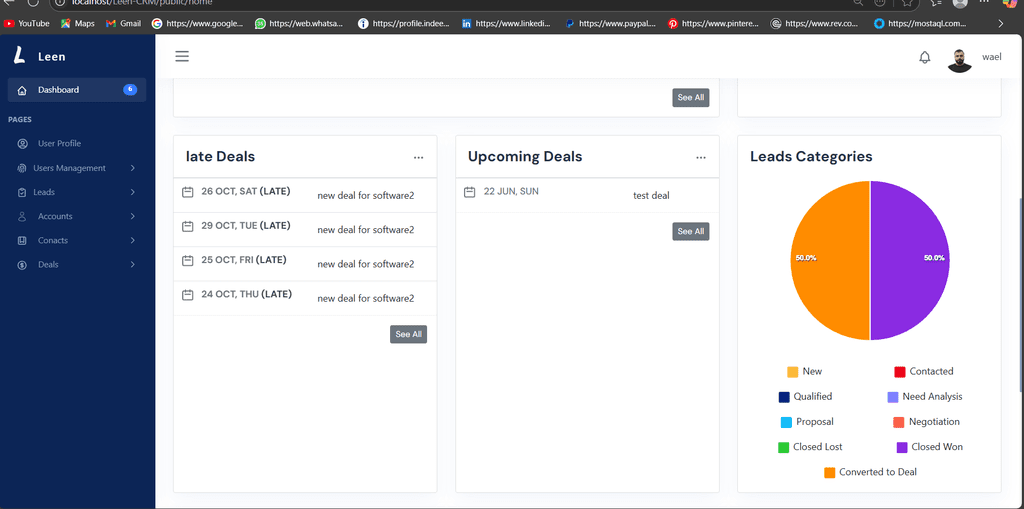Screen dimensions: 1024x509
Task: Select Dashboard menu item
Action: pos(77,90)
